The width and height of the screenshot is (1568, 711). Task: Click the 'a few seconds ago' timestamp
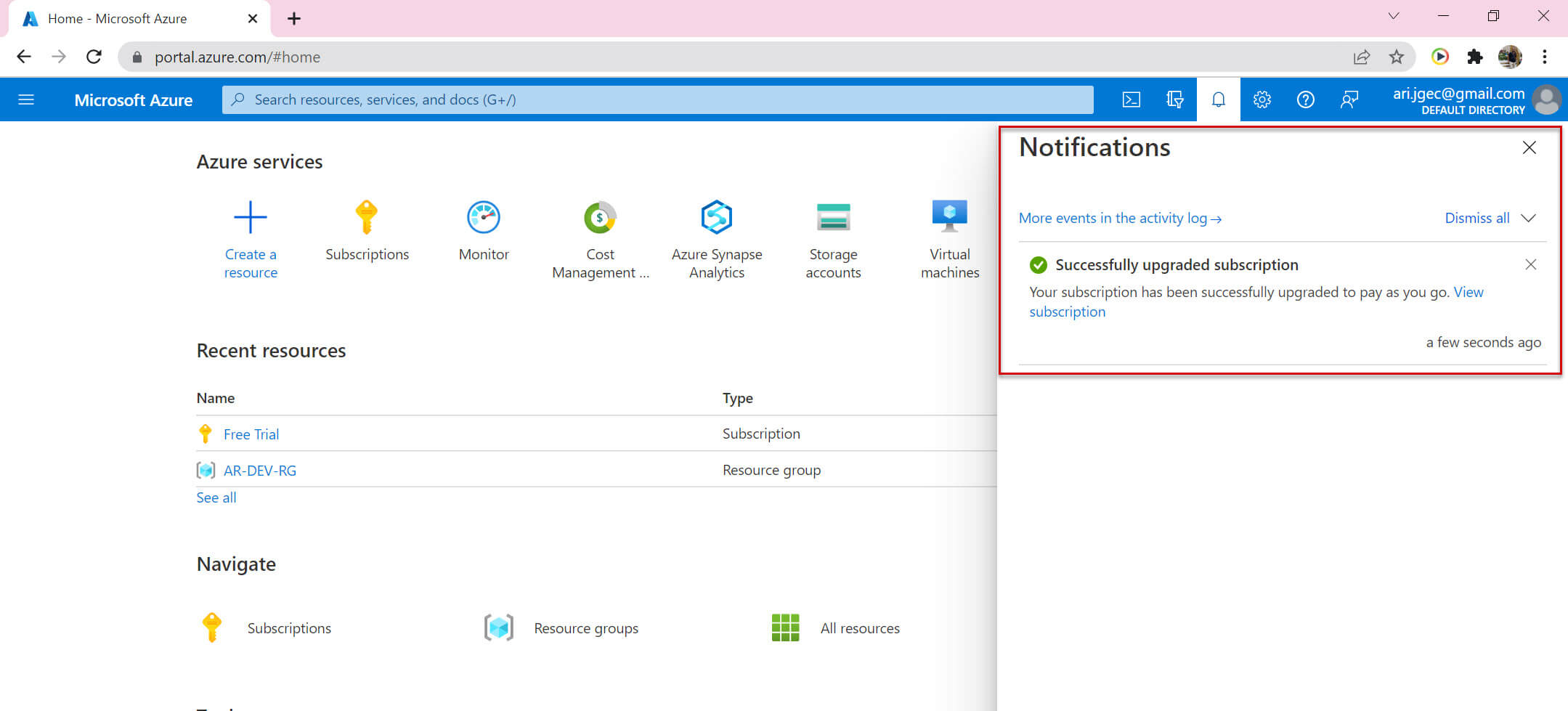(x=1483, y=342)
